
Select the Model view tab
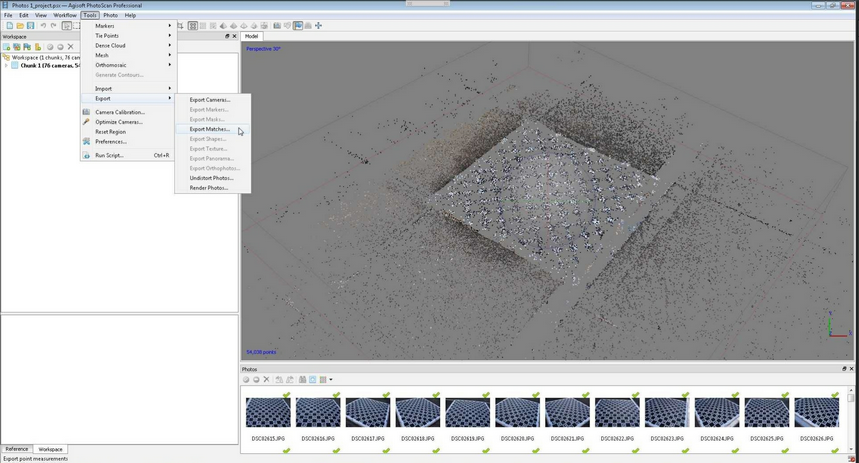[251, 36]
